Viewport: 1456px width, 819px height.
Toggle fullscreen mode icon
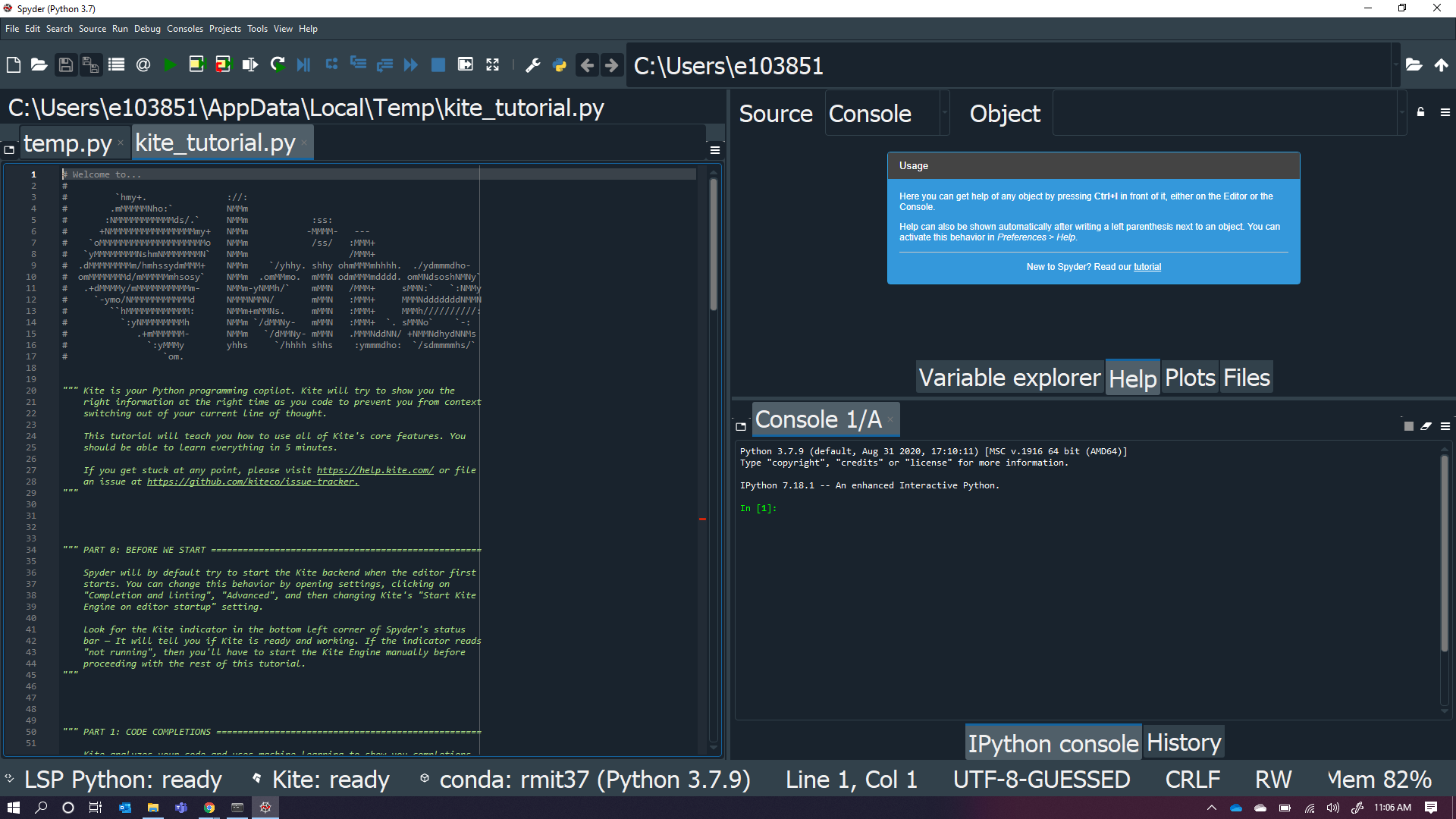click(493, 65)
